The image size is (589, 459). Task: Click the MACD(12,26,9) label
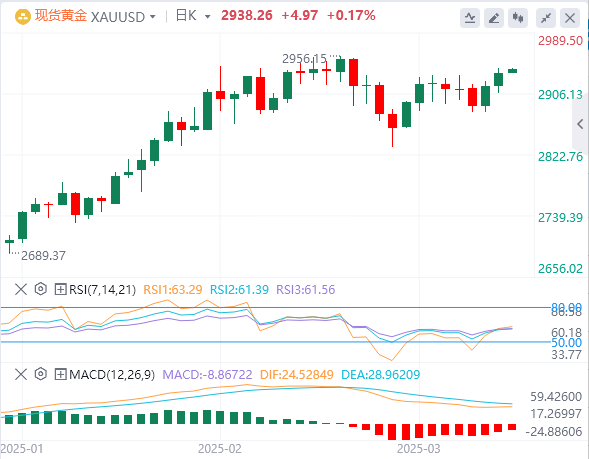[112, 374]
